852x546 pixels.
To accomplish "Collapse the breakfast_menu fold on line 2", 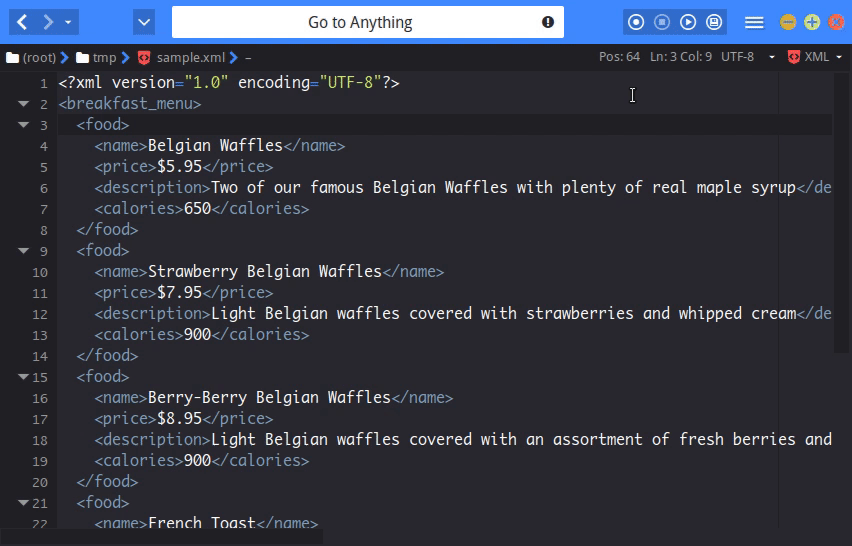I will pyautogui.click(x=23, y=103).
